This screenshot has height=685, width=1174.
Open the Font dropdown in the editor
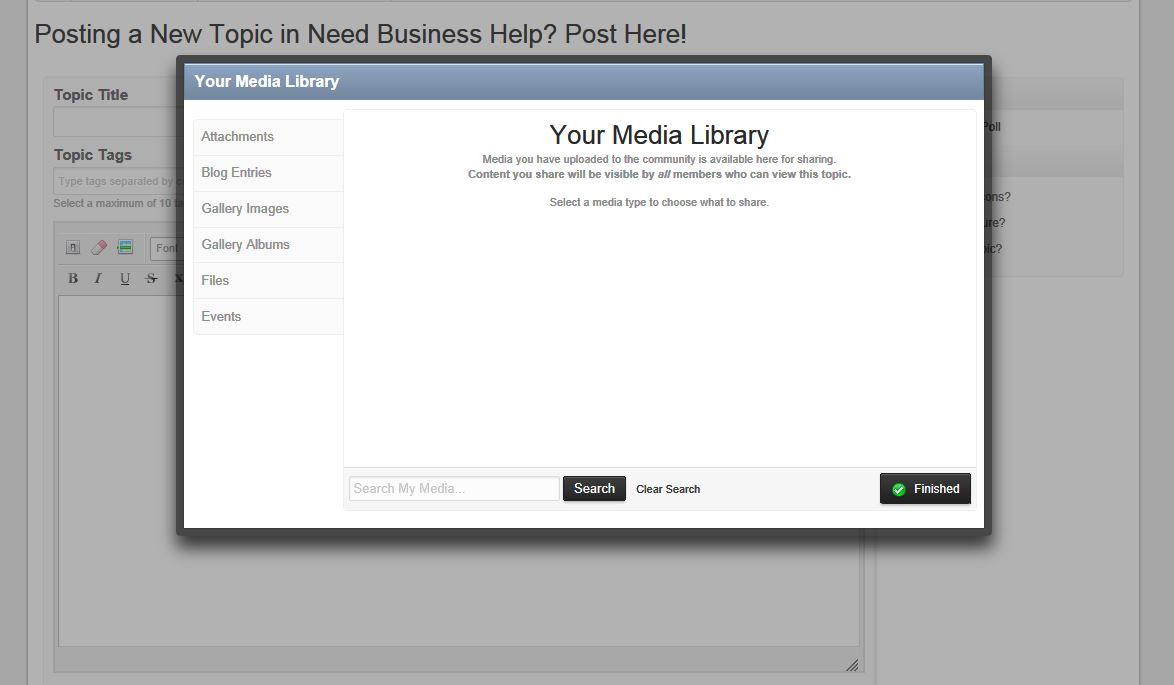click(x=166, y=248)
